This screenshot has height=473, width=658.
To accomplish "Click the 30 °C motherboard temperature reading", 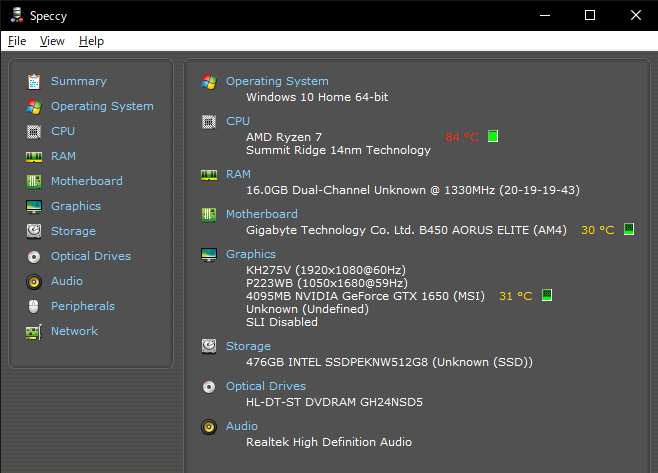I will pyautogui.click(x=598, y=230).
